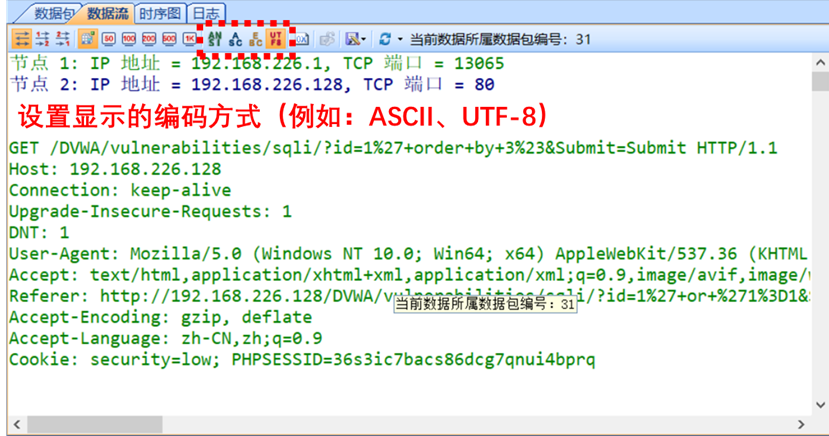Viewport: 829px width, 436px height.
Task: Click the Accept: text/html header line
Action: coord(409,275)
